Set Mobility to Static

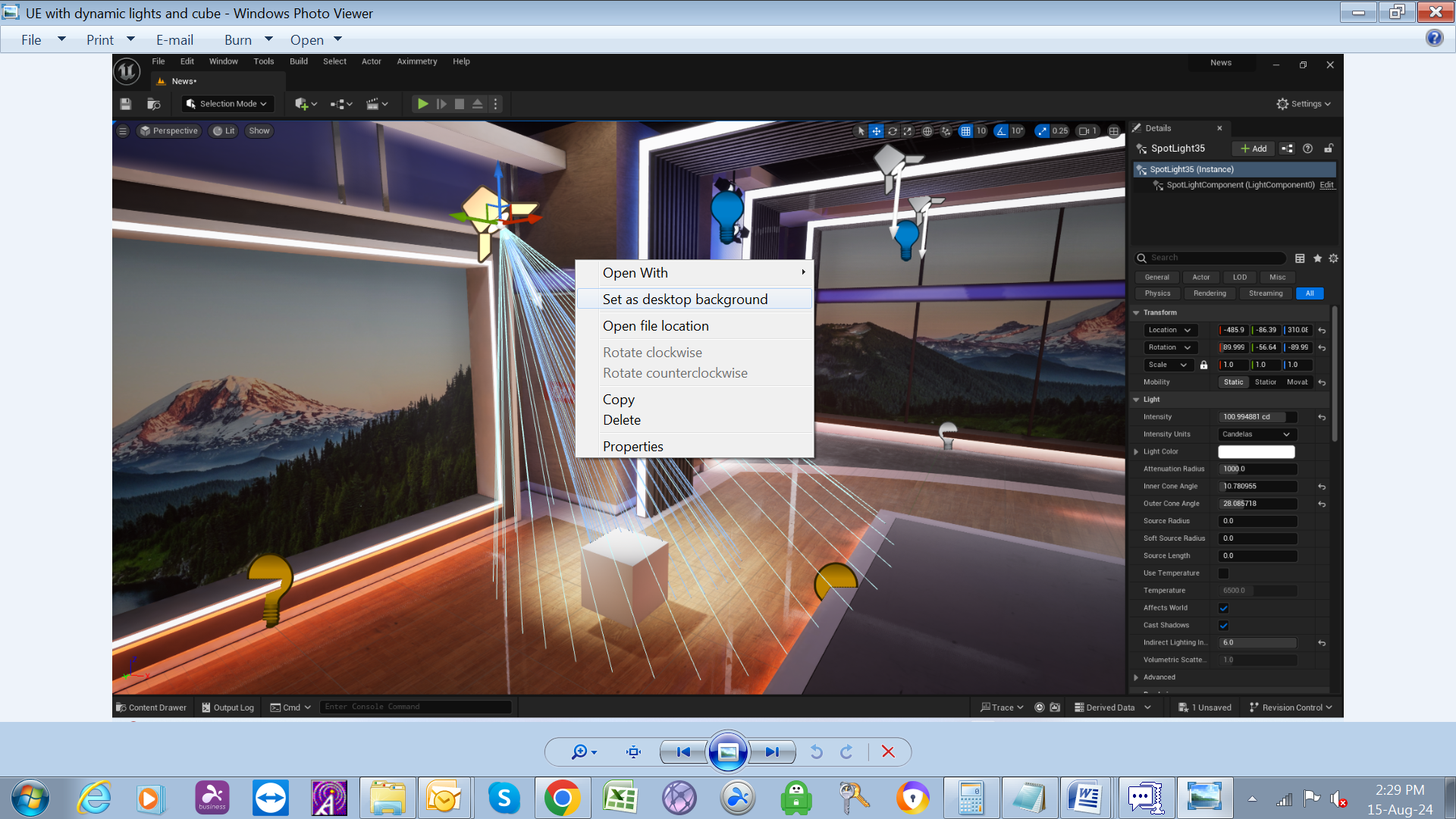tap(1233, 382)
